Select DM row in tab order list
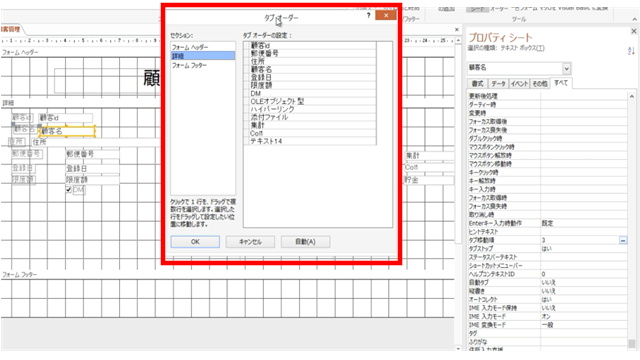The image size is (640, 360). point(310,93)
